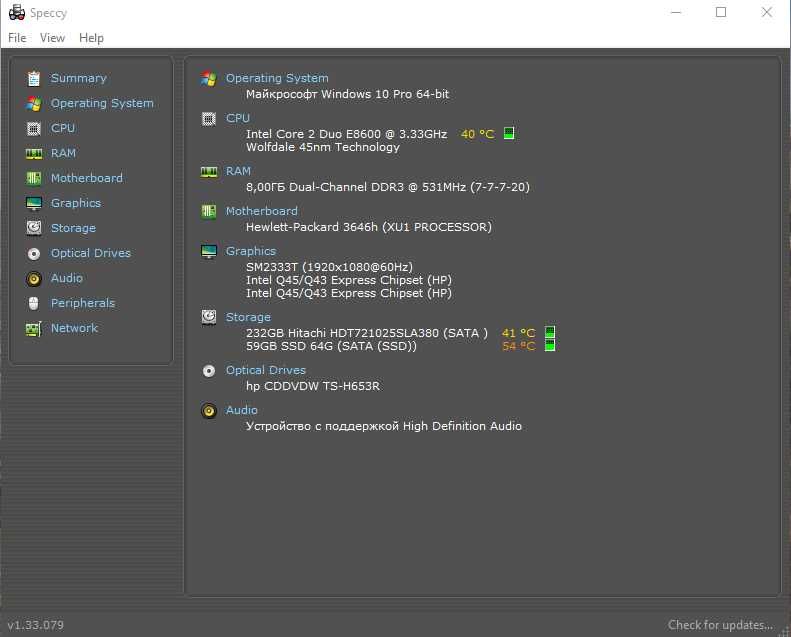Click Check for updates link
The height and width of the screenshot is (637, 791).
pyautogui.click(x=720, y=625)
